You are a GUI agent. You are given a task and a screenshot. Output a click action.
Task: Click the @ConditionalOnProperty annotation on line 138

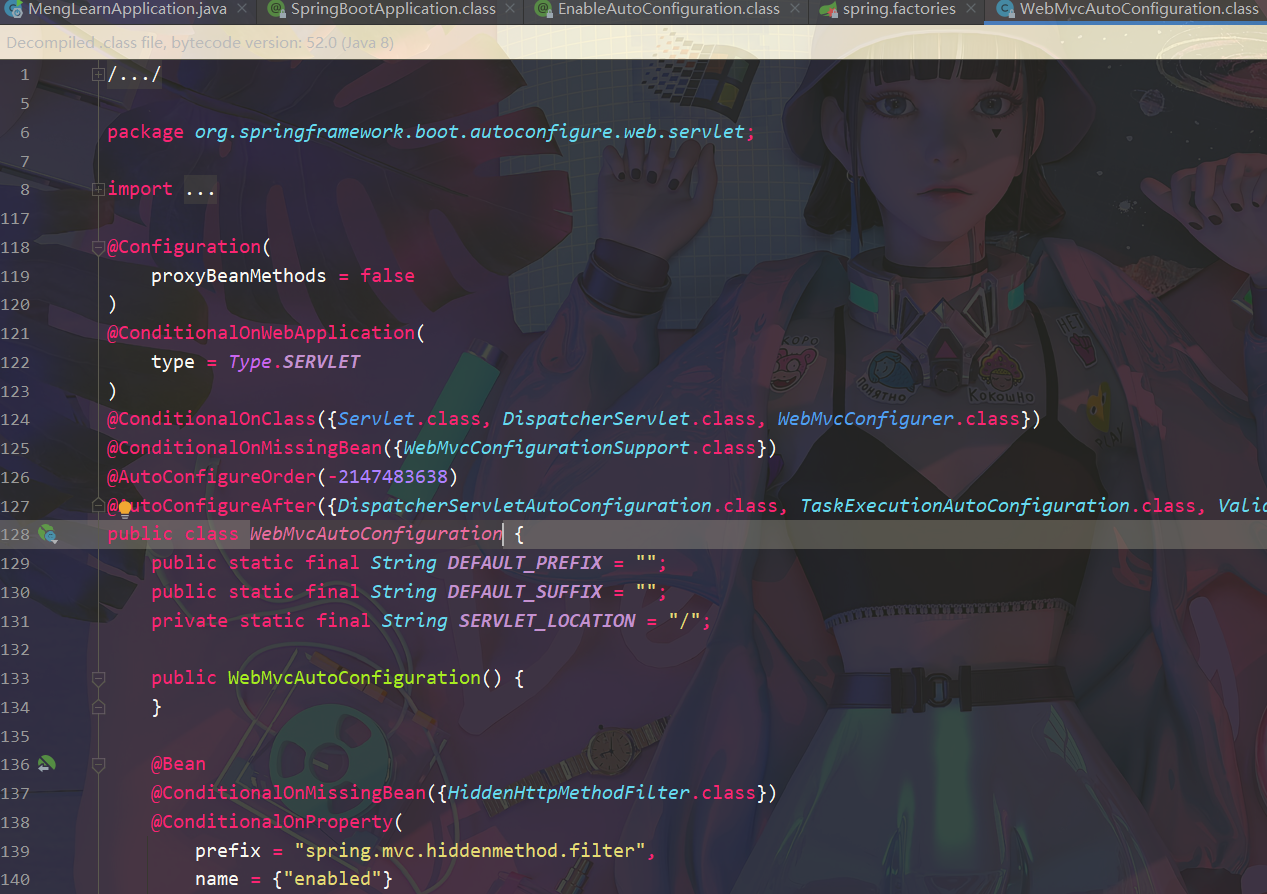pyautogui.click(x=272, y=822)
